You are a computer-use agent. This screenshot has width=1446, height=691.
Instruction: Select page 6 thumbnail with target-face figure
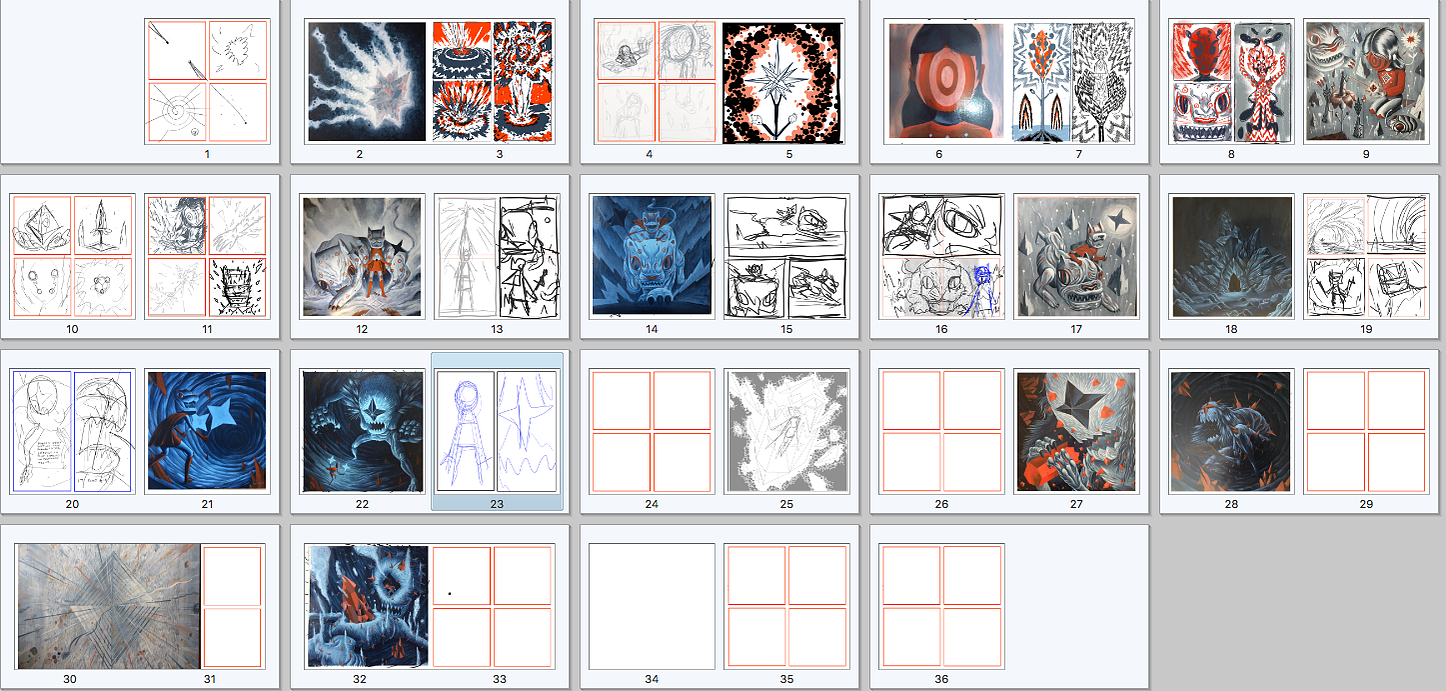pyautogui.click(x=944, y=82)
